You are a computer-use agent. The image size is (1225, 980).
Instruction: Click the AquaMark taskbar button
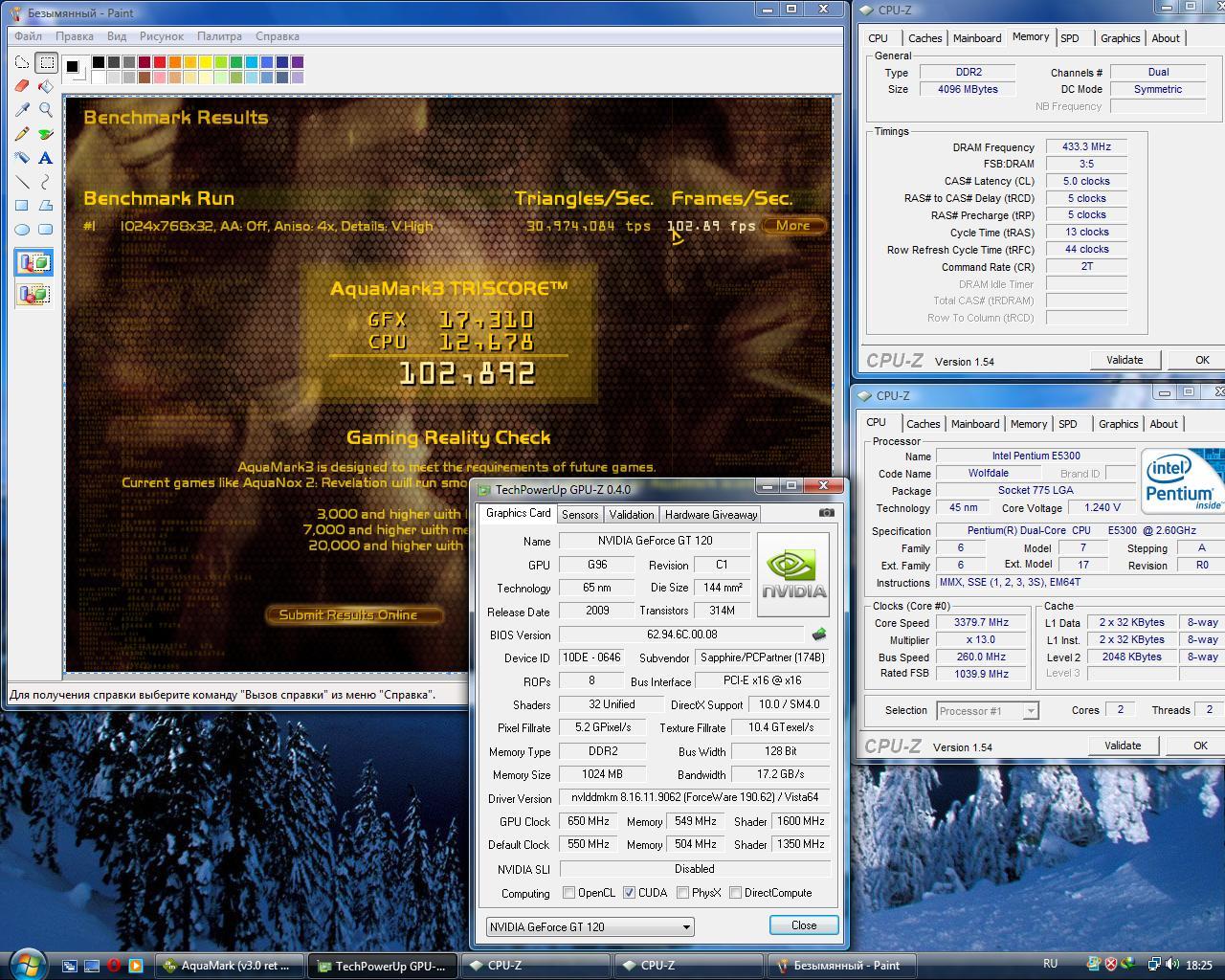230,966
